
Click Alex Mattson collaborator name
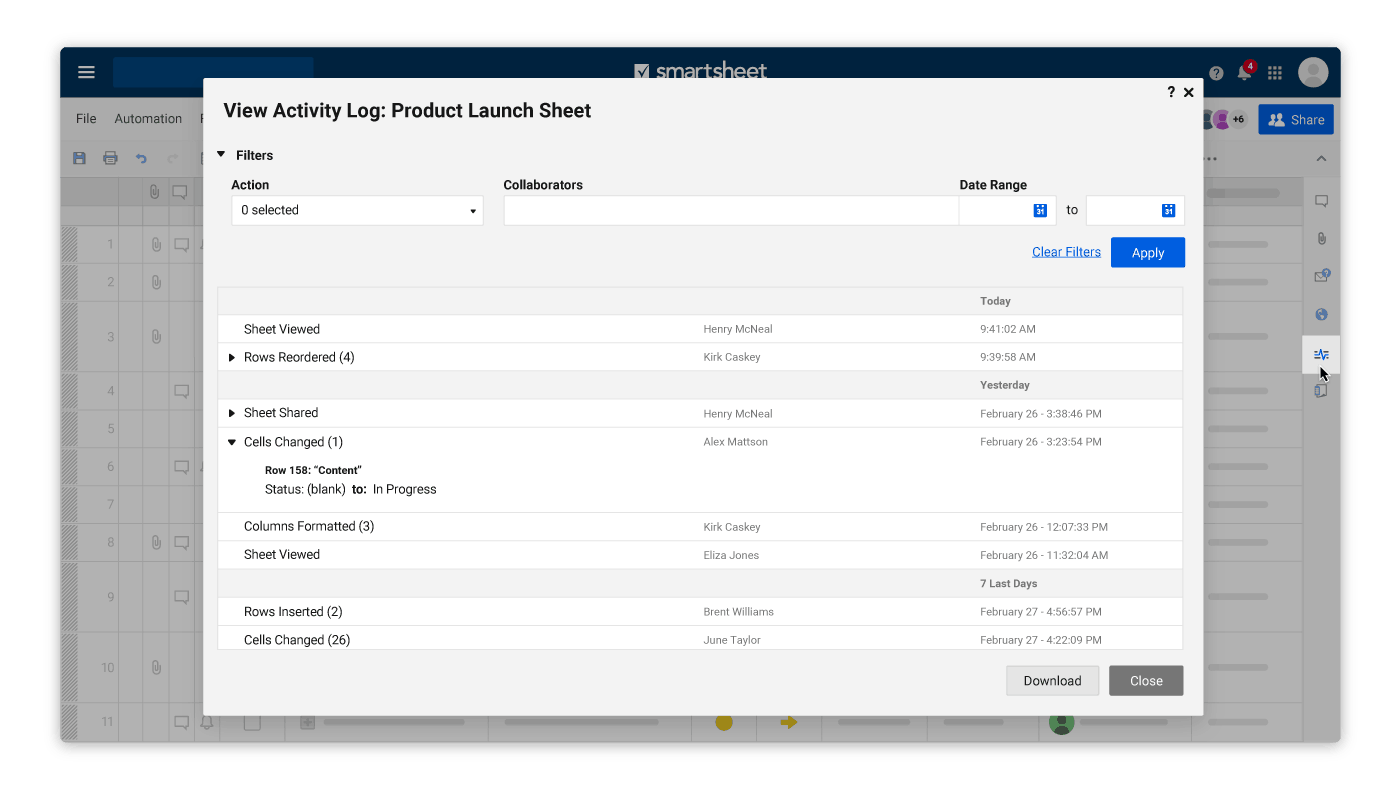[736, 442]
